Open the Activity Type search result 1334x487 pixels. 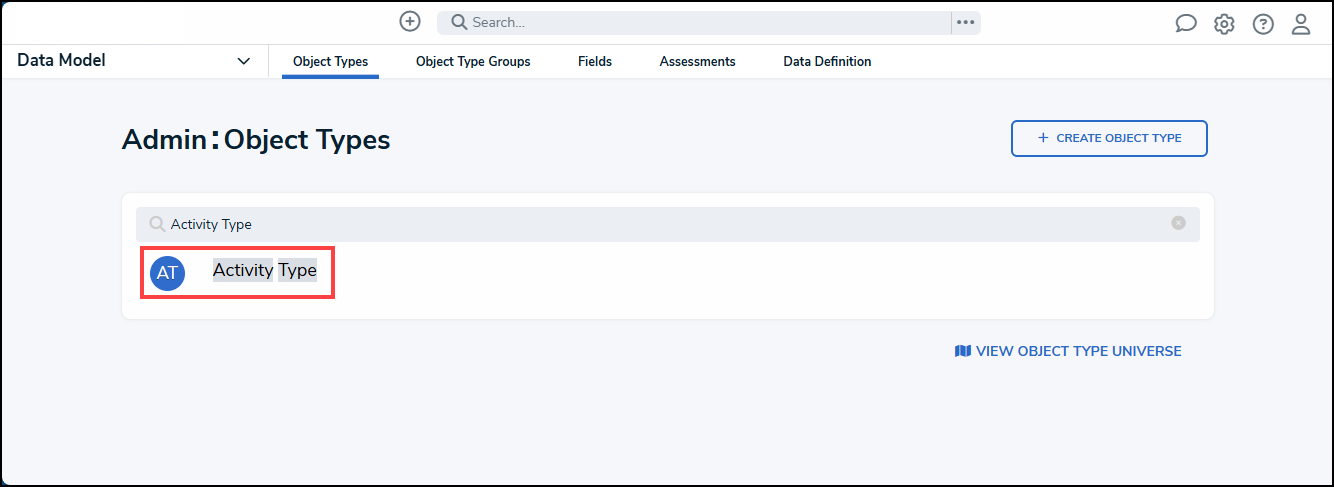264,270
